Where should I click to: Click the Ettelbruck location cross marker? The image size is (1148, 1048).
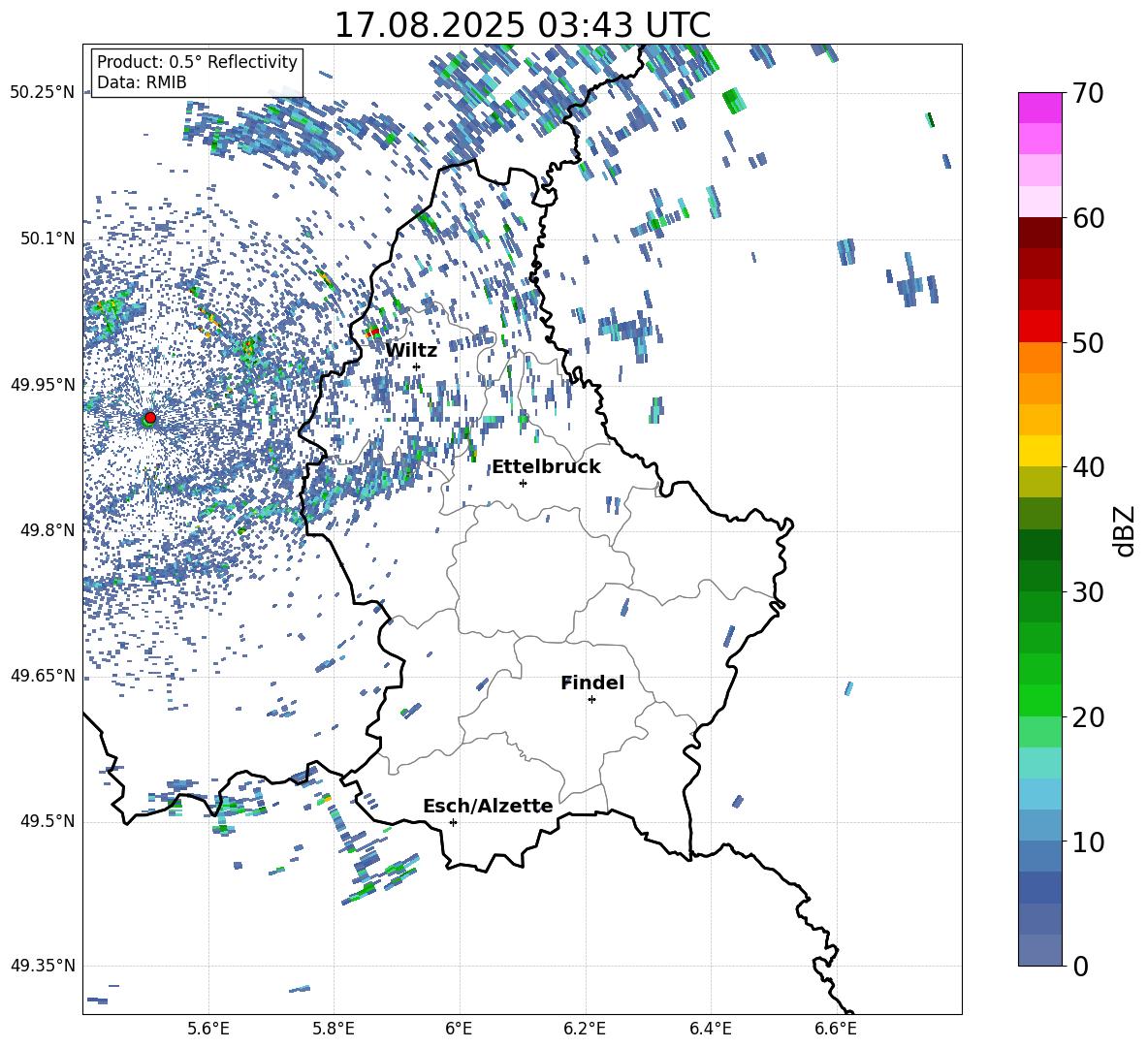(x=523, y=483)
